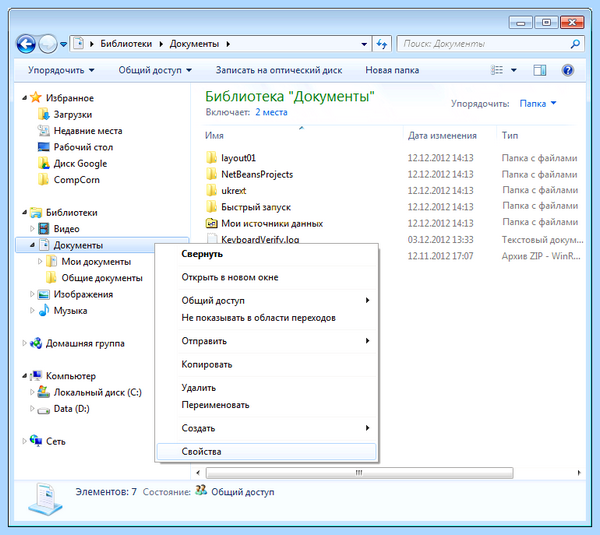Select the NetBeansProjects folder
The width and height of the screenshot is (600, 535).
(249, 174)
